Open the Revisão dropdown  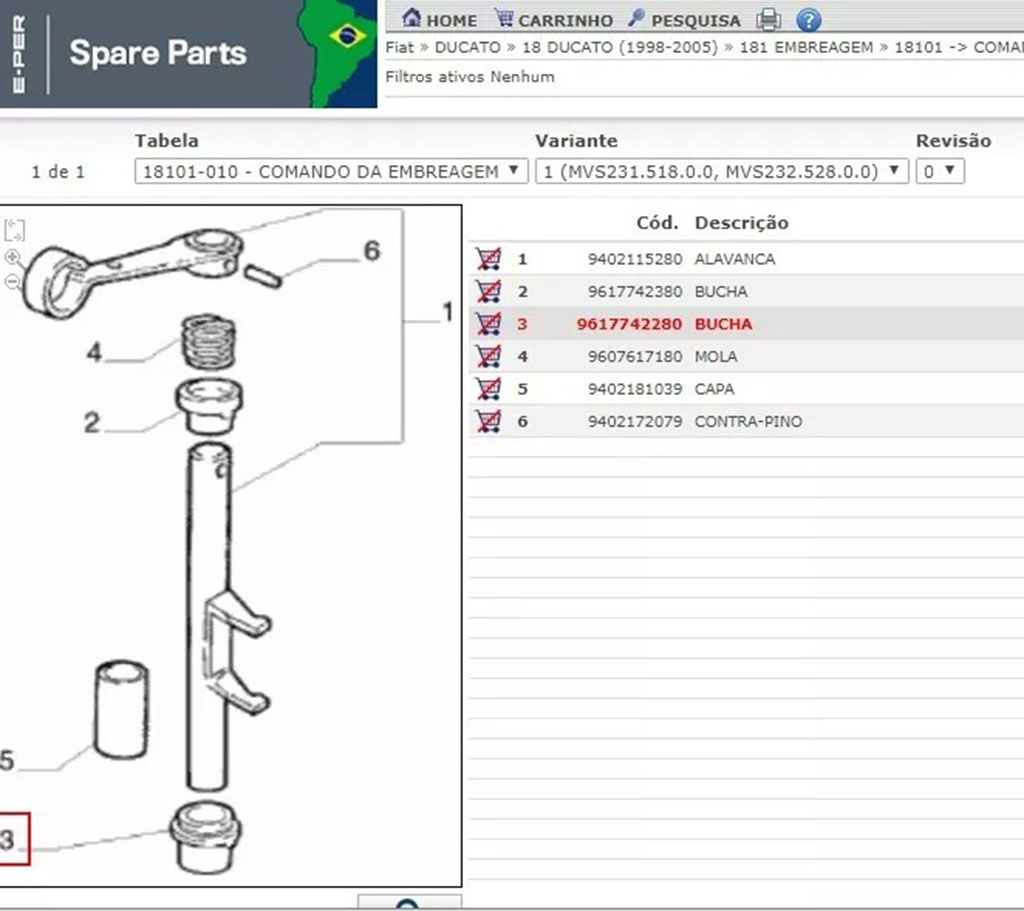pos(940,171)
